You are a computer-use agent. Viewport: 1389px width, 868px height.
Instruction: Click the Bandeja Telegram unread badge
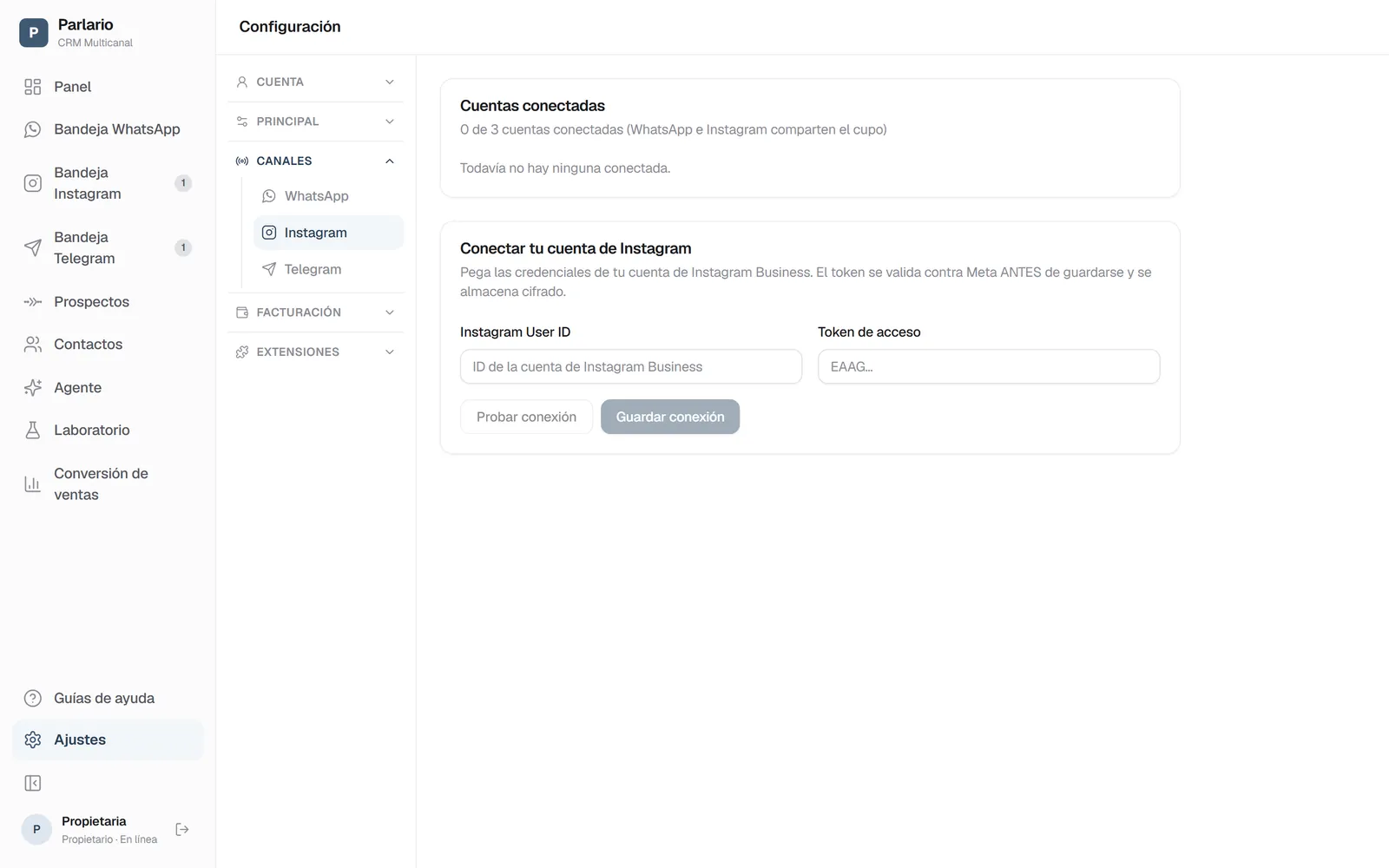pyautogui.click(x=183, y=247)
